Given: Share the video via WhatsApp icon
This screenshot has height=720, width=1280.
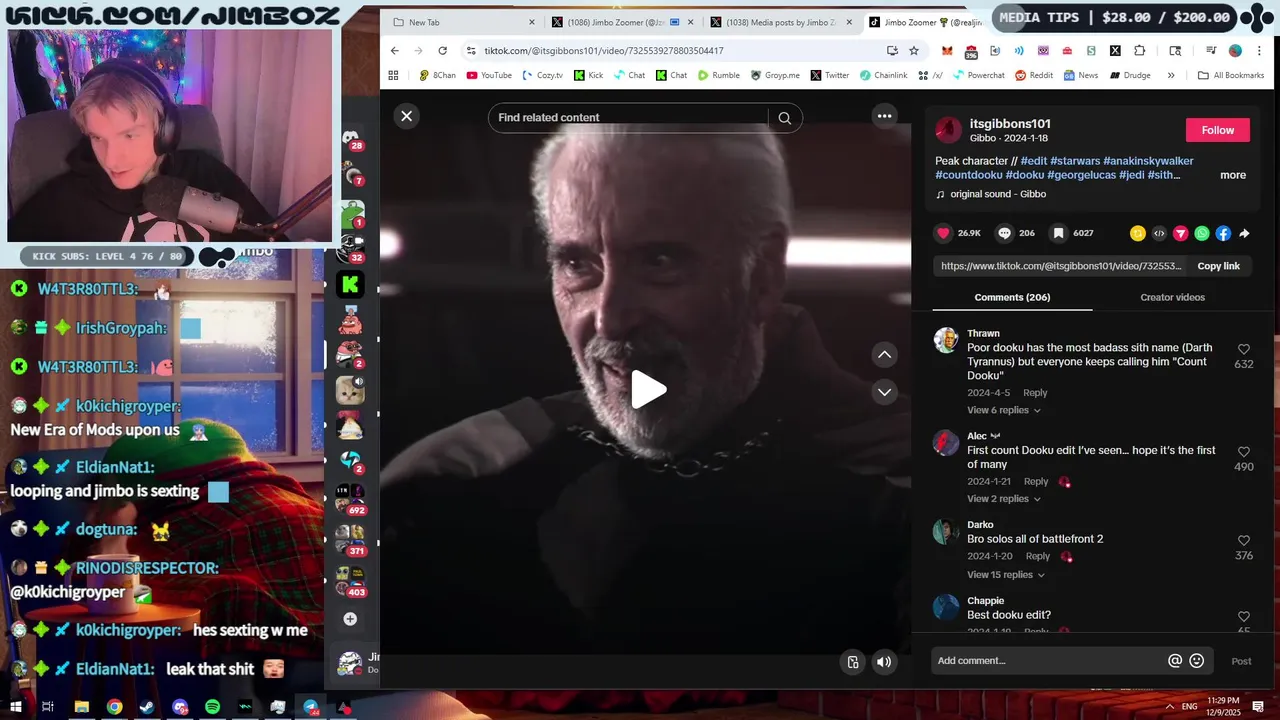Looking at the screenshot, I should click(1202, 233).
